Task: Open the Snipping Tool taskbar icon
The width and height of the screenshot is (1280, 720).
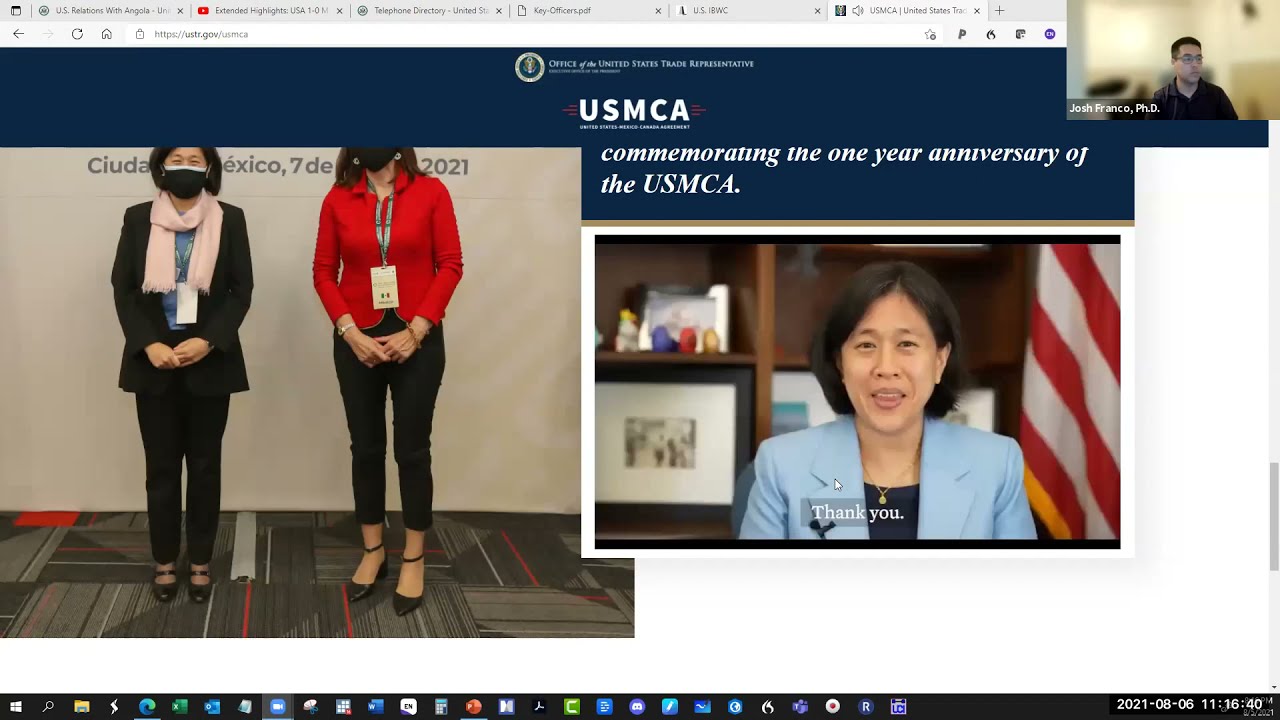Action: (x=310, y=707)
